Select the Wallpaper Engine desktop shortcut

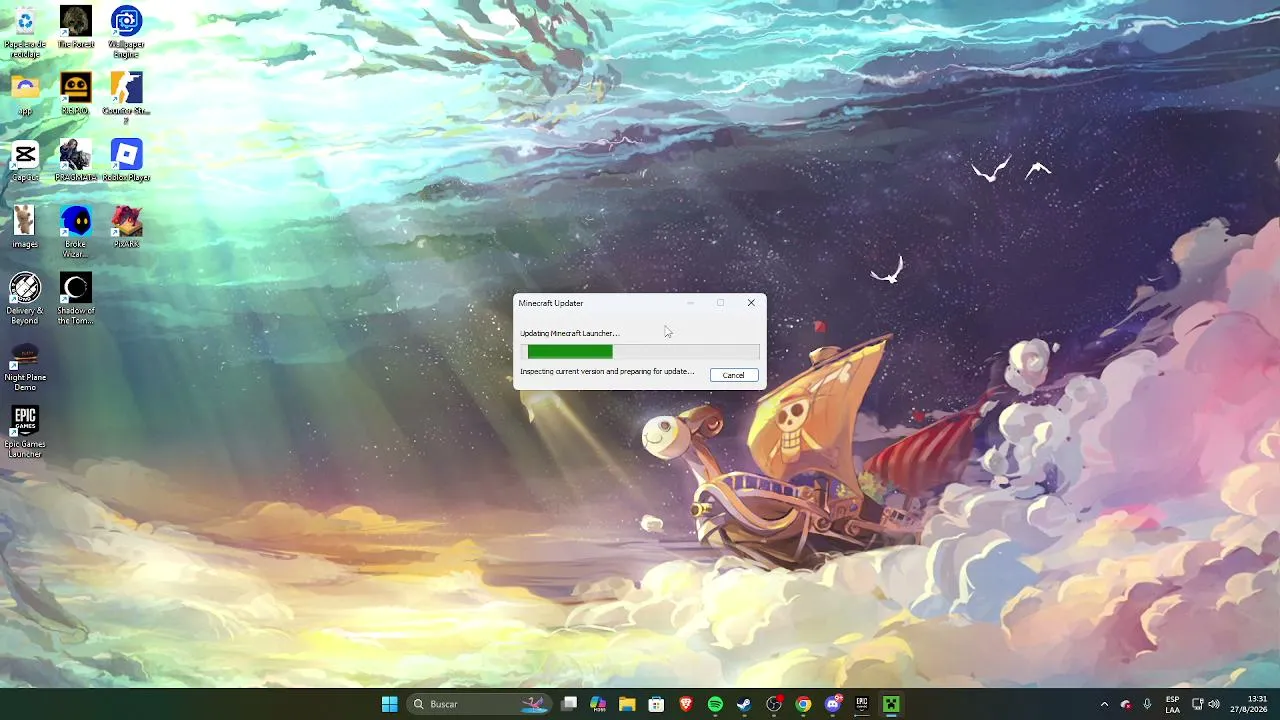click(x=126, y=32)
